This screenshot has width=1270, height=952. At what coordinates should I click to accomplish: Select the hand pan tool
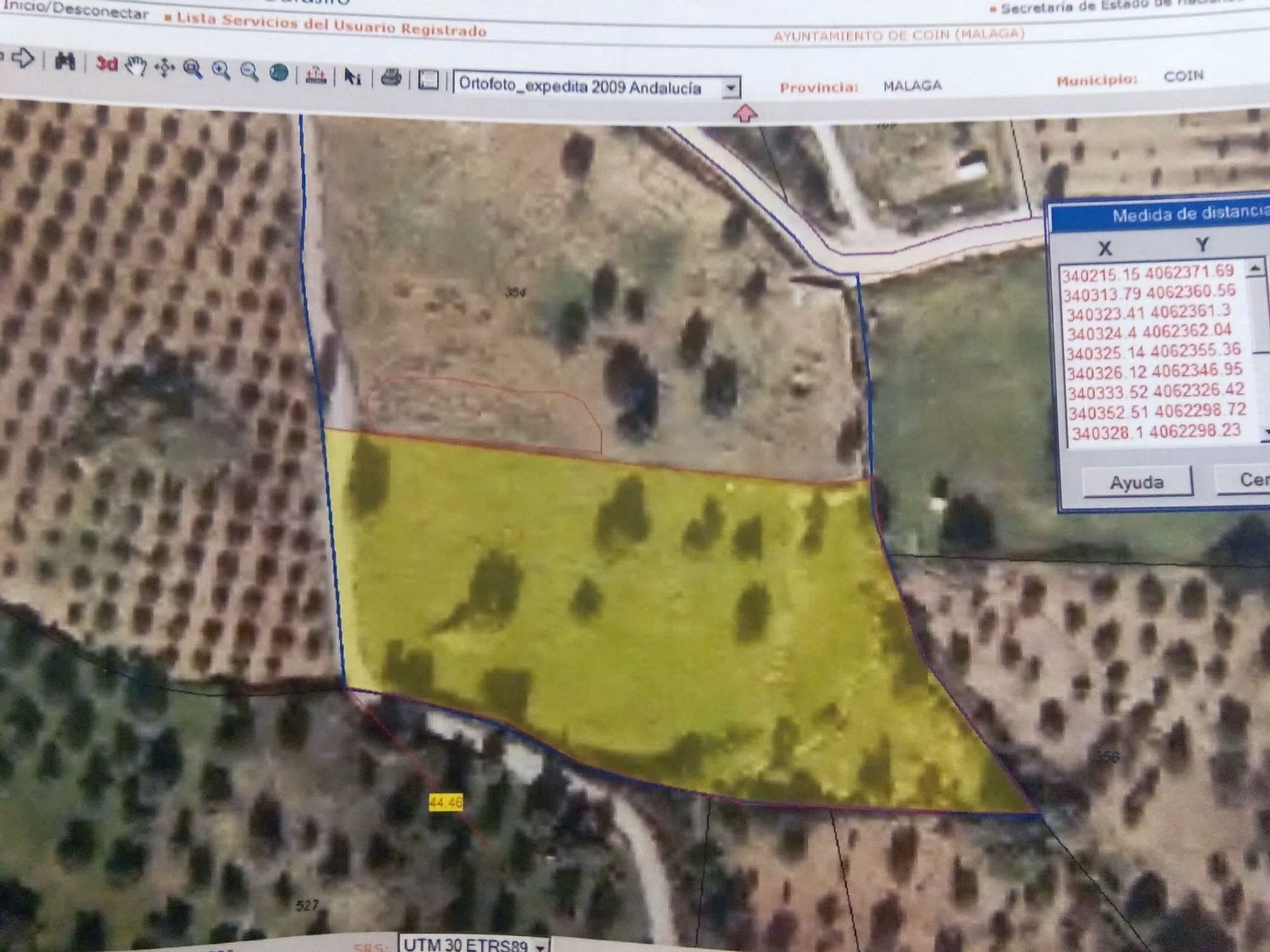point(136,66)
